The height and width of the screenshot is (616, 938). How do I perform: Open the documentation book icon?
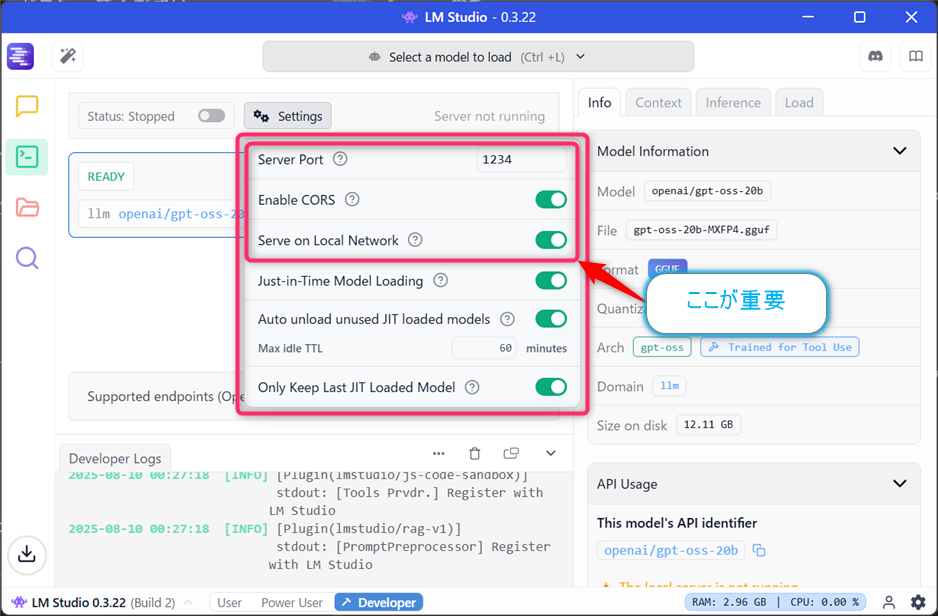coord(915,56)
